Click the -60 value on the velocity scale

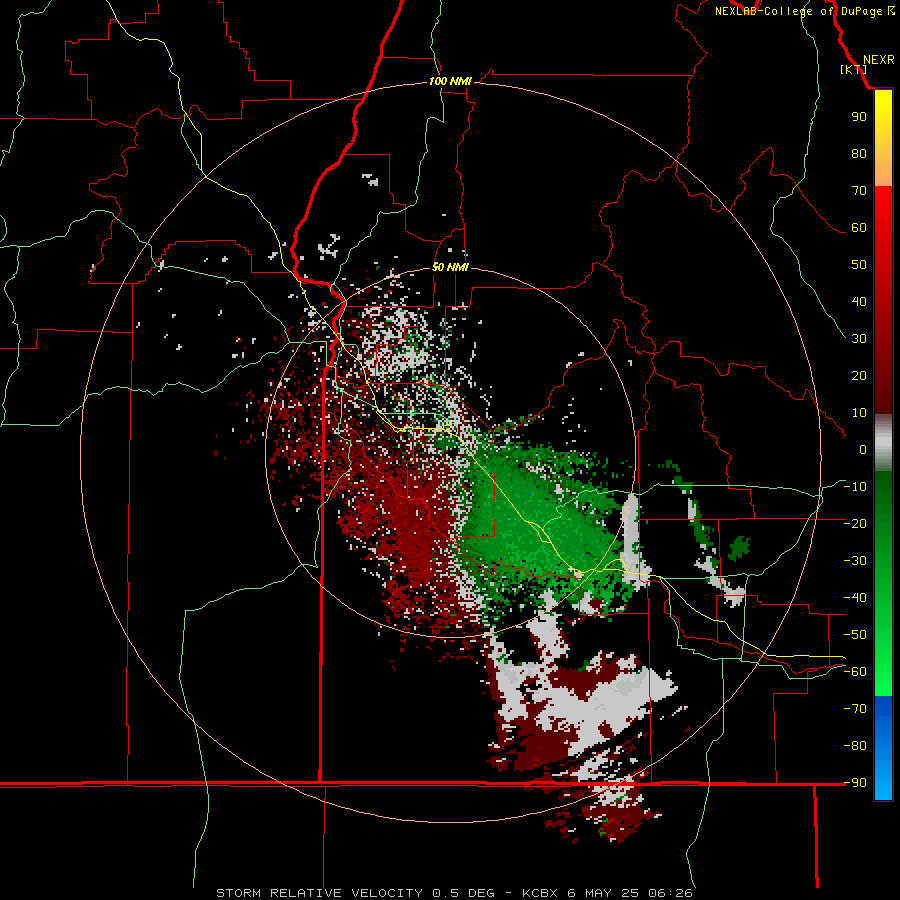click(x=855, y=672)
